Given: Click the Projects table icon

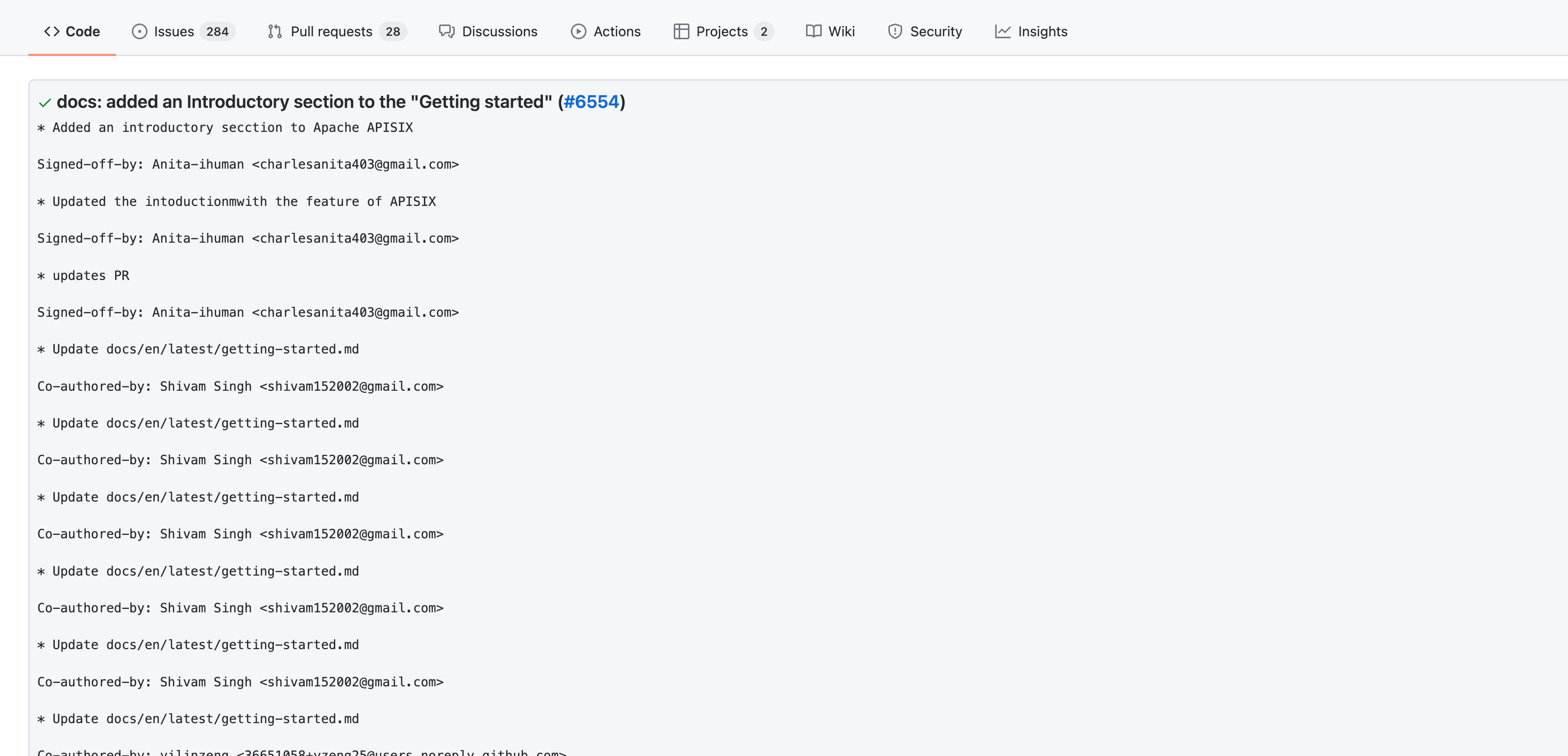Looking at the screenshot, I should 681,32.
